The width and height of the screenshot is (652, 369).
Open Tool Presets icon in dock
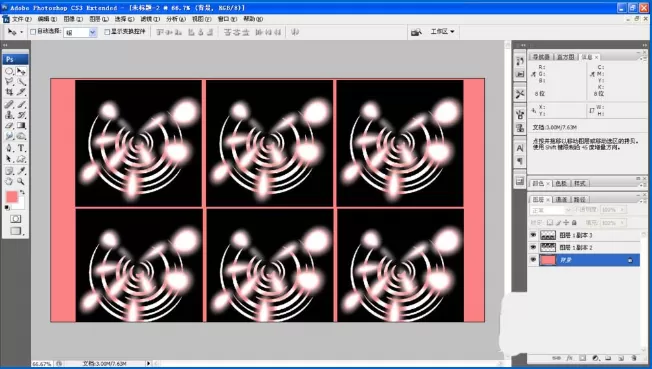pyautogui.click(x=520, y=94)
